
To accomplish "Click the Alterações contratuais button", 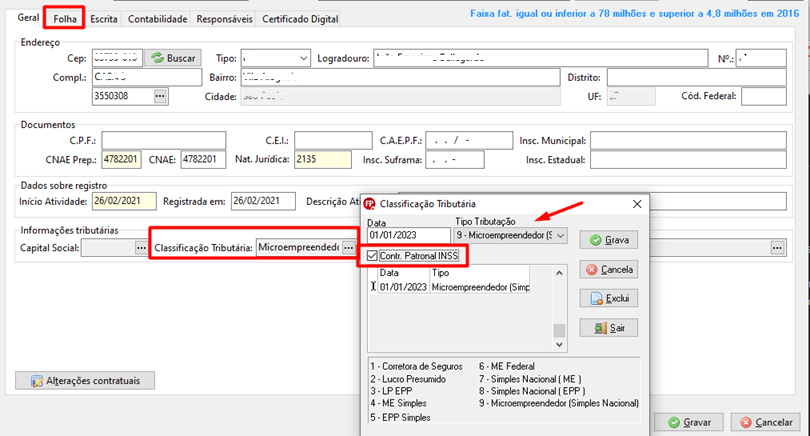I will pos(85,381).
